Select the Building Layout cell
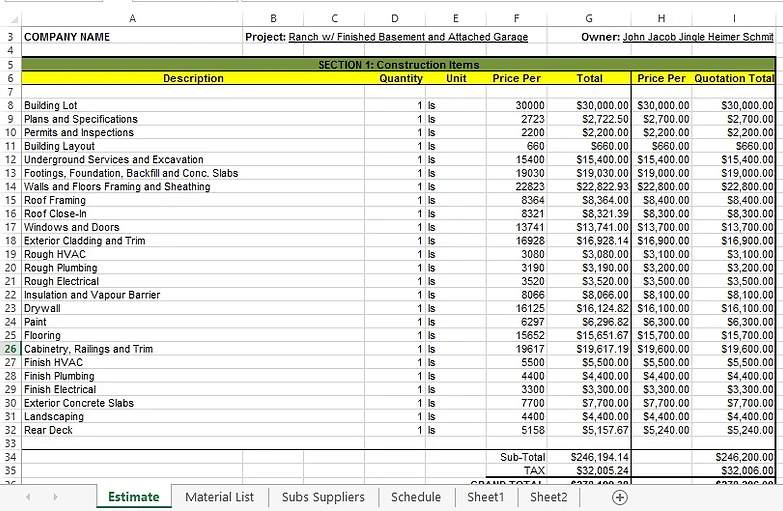Viewport: 783px width, 511px height. click(193, 146)
